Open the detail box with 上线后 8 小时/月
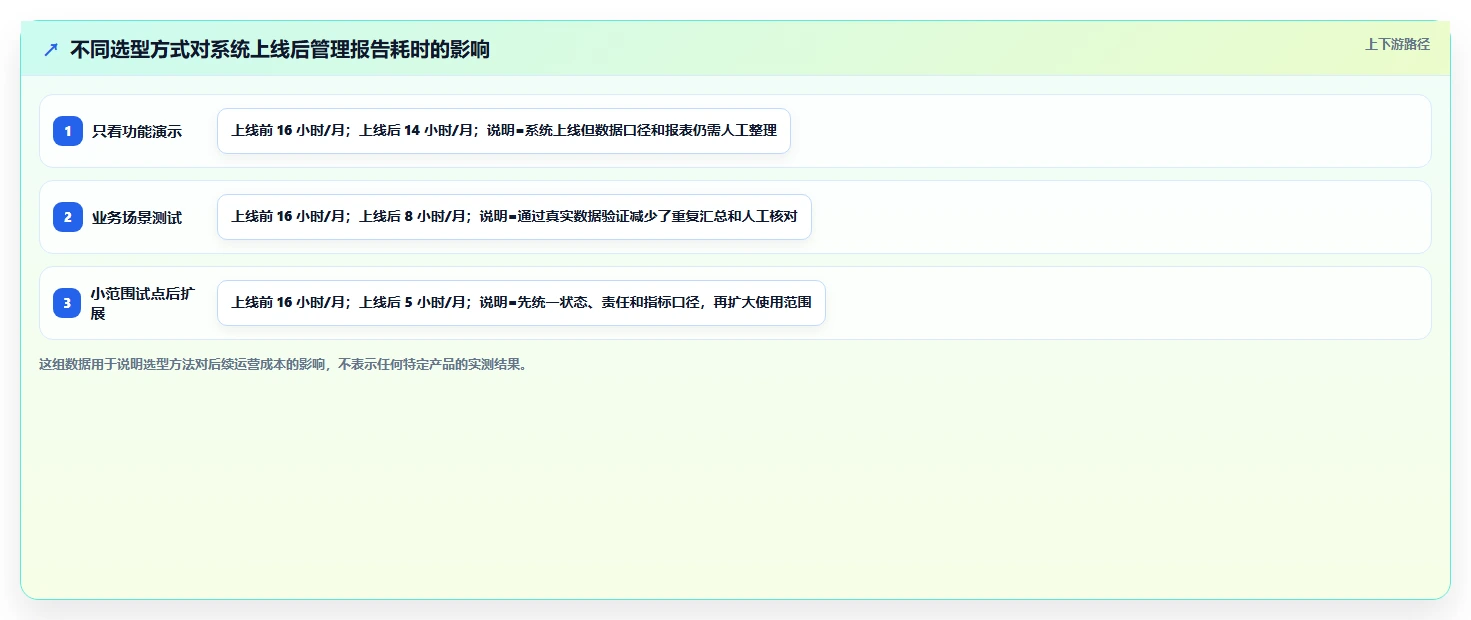The width and height of the screenshot is (1471, 620). pos(514,217)
